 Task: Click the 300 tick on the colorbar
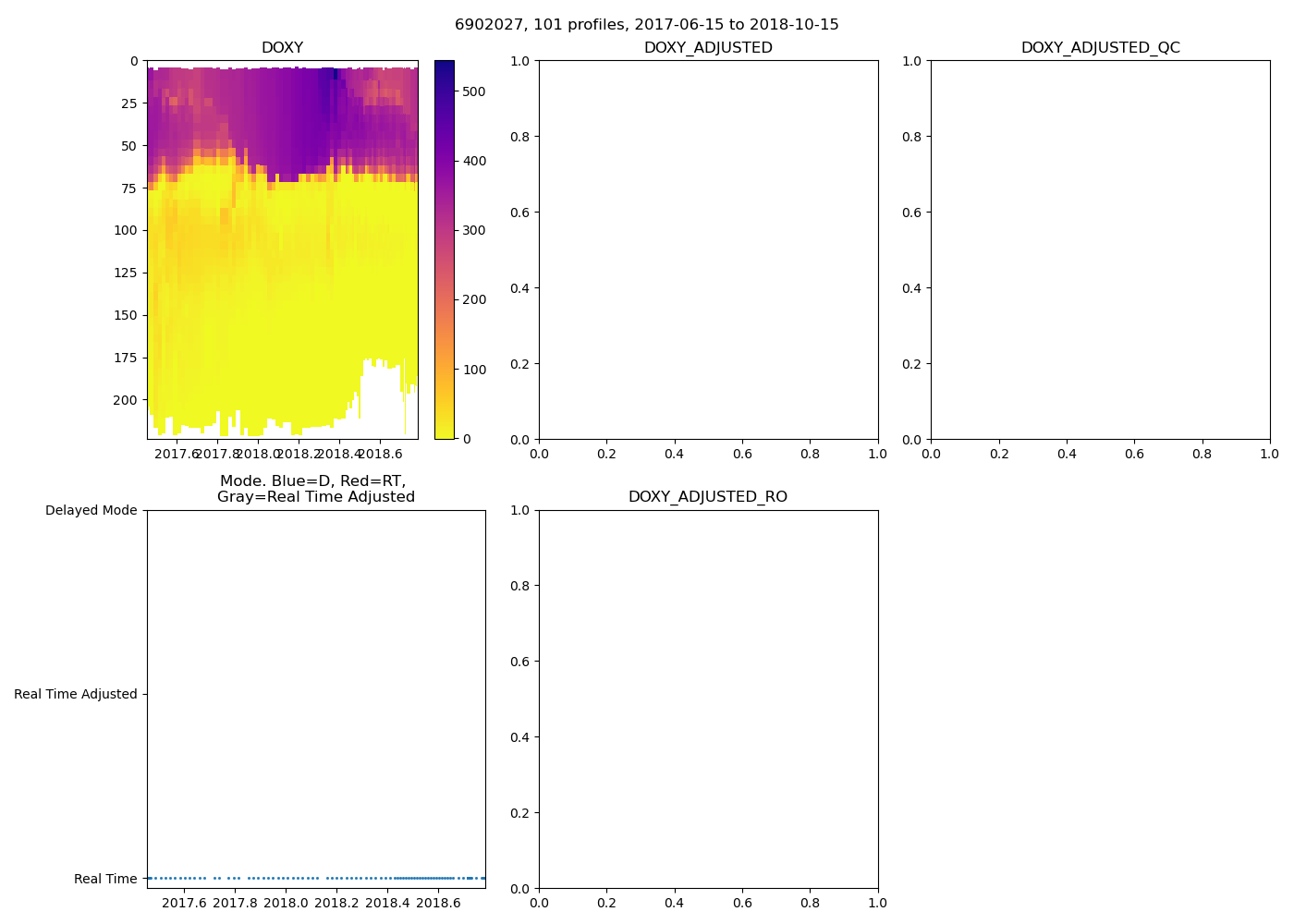tap(474, 230)
